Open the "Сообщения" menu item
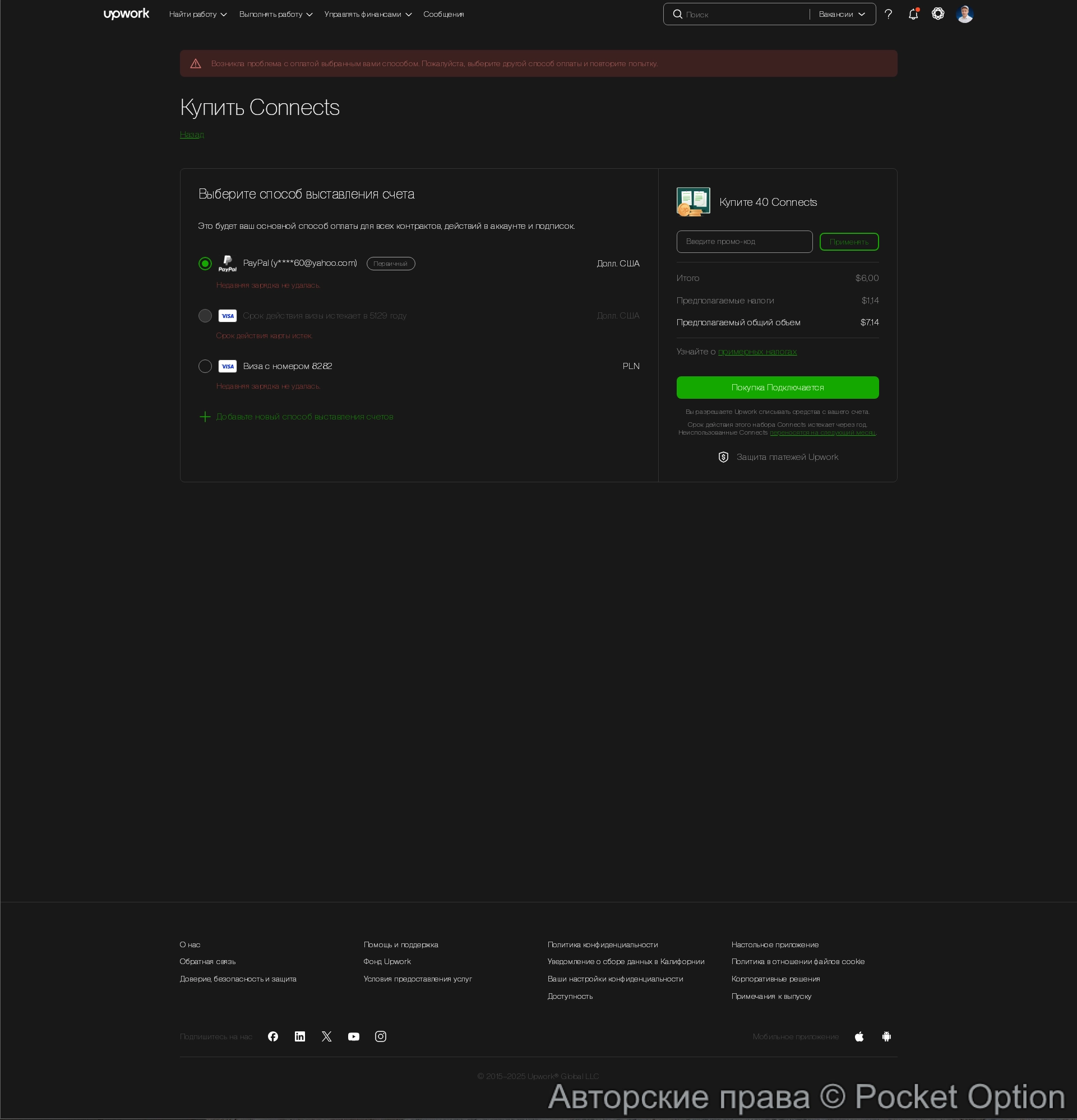 443,14
